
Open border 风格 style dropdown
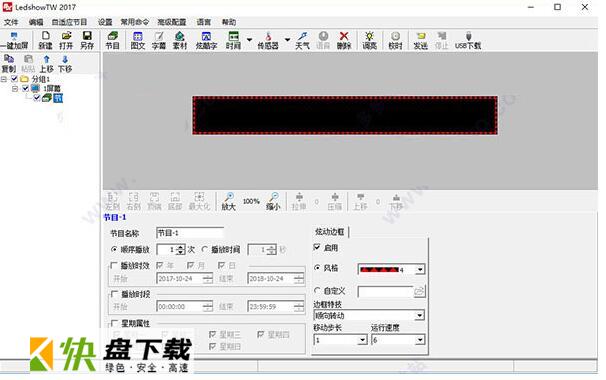tap(420, 269)
